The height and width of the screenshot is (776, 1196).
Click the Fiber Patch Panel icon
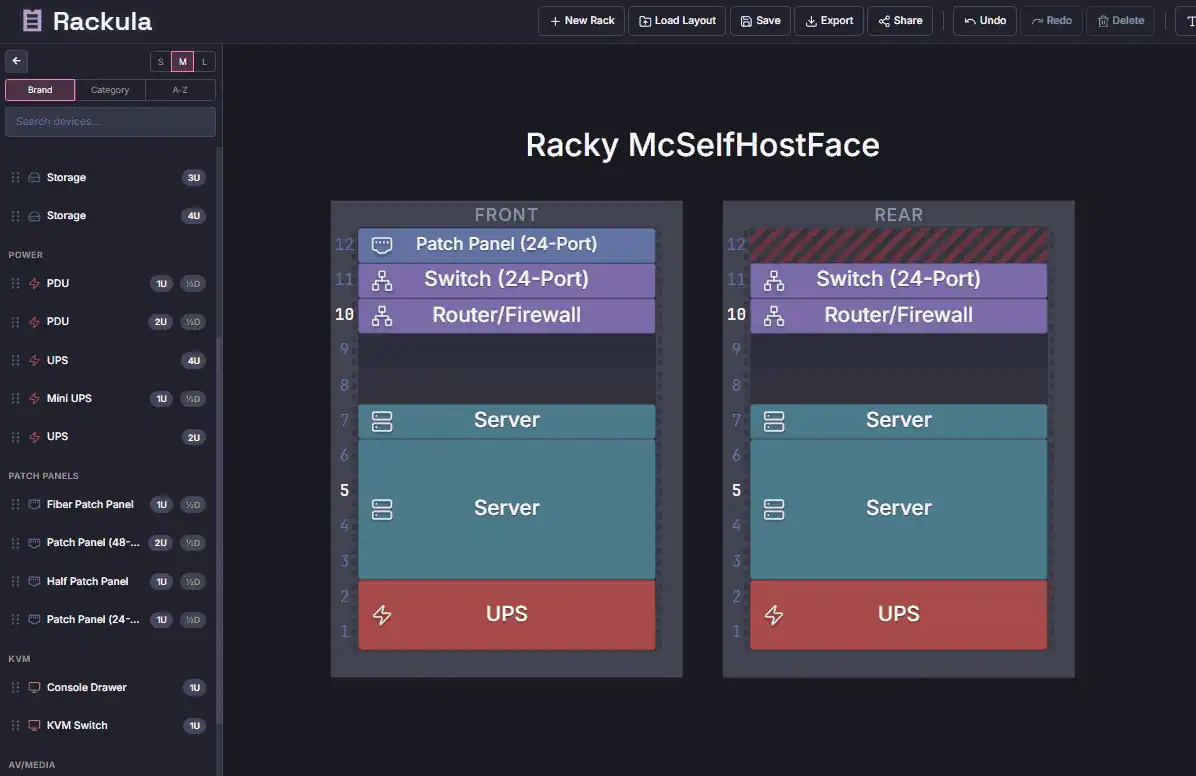pos(34,504)
